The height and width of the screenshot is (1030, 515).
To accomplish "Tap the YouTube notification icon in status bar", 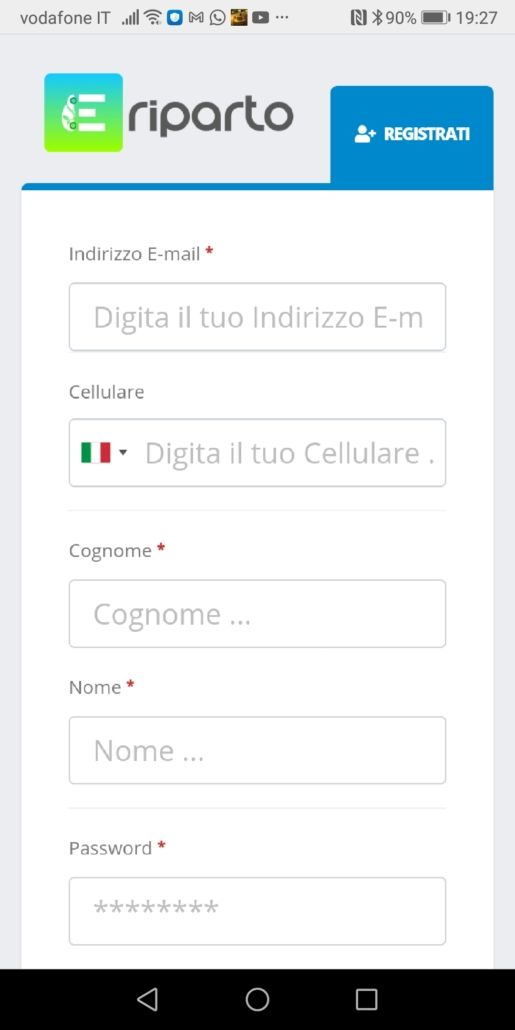I will click(x=260, y=18).
